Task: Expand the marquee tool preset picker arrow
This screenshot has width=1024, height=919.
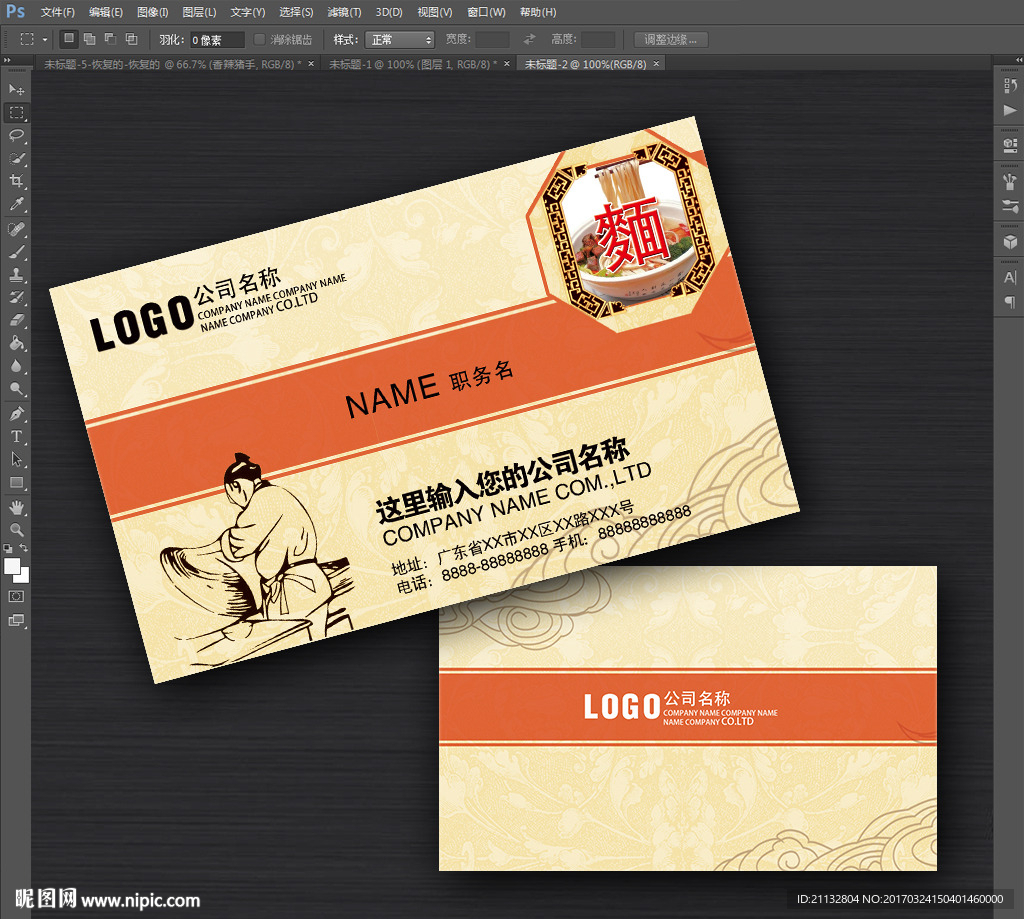Action: pos(45,40)
